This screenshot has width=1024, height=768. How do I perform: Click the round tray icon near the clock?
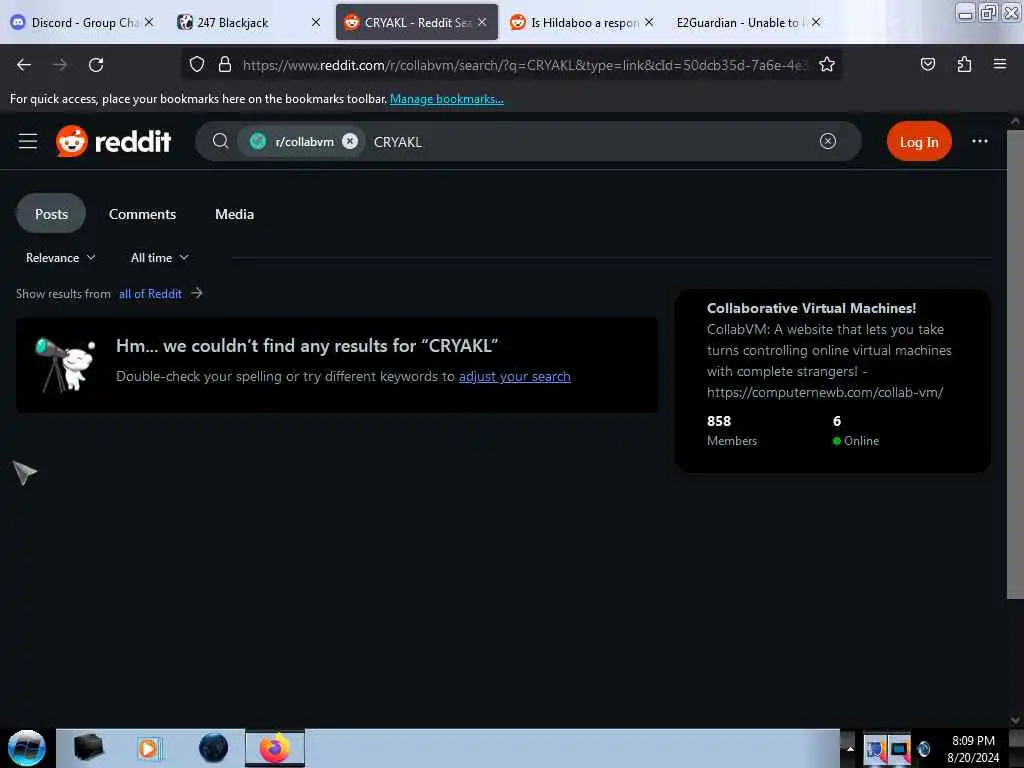coord(924,749)
